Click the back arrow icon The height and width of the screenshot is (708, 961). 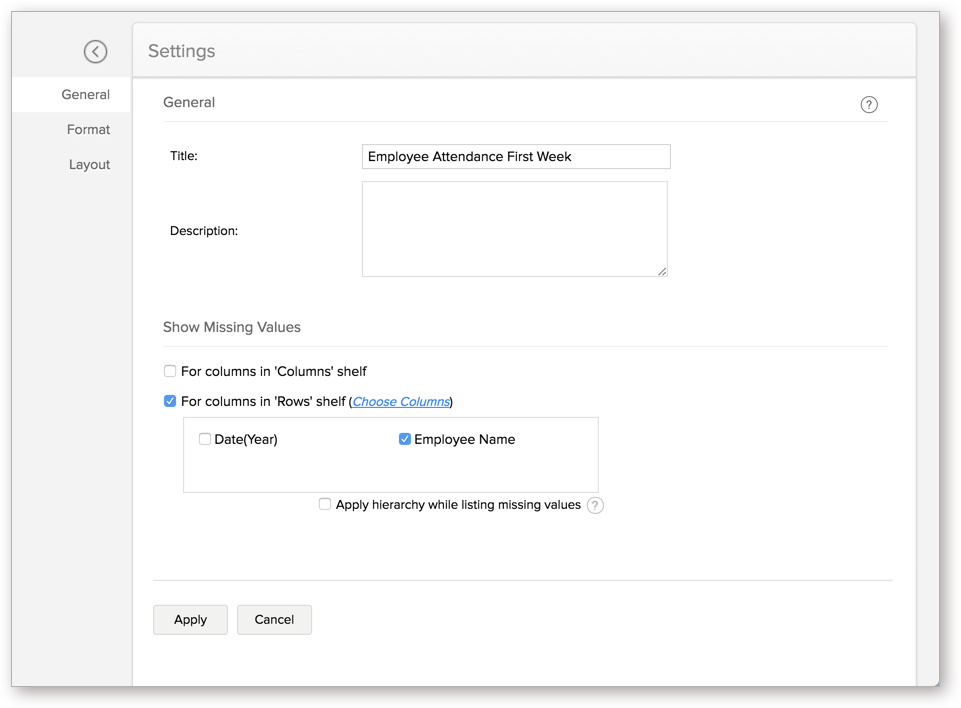click(95, 51)
